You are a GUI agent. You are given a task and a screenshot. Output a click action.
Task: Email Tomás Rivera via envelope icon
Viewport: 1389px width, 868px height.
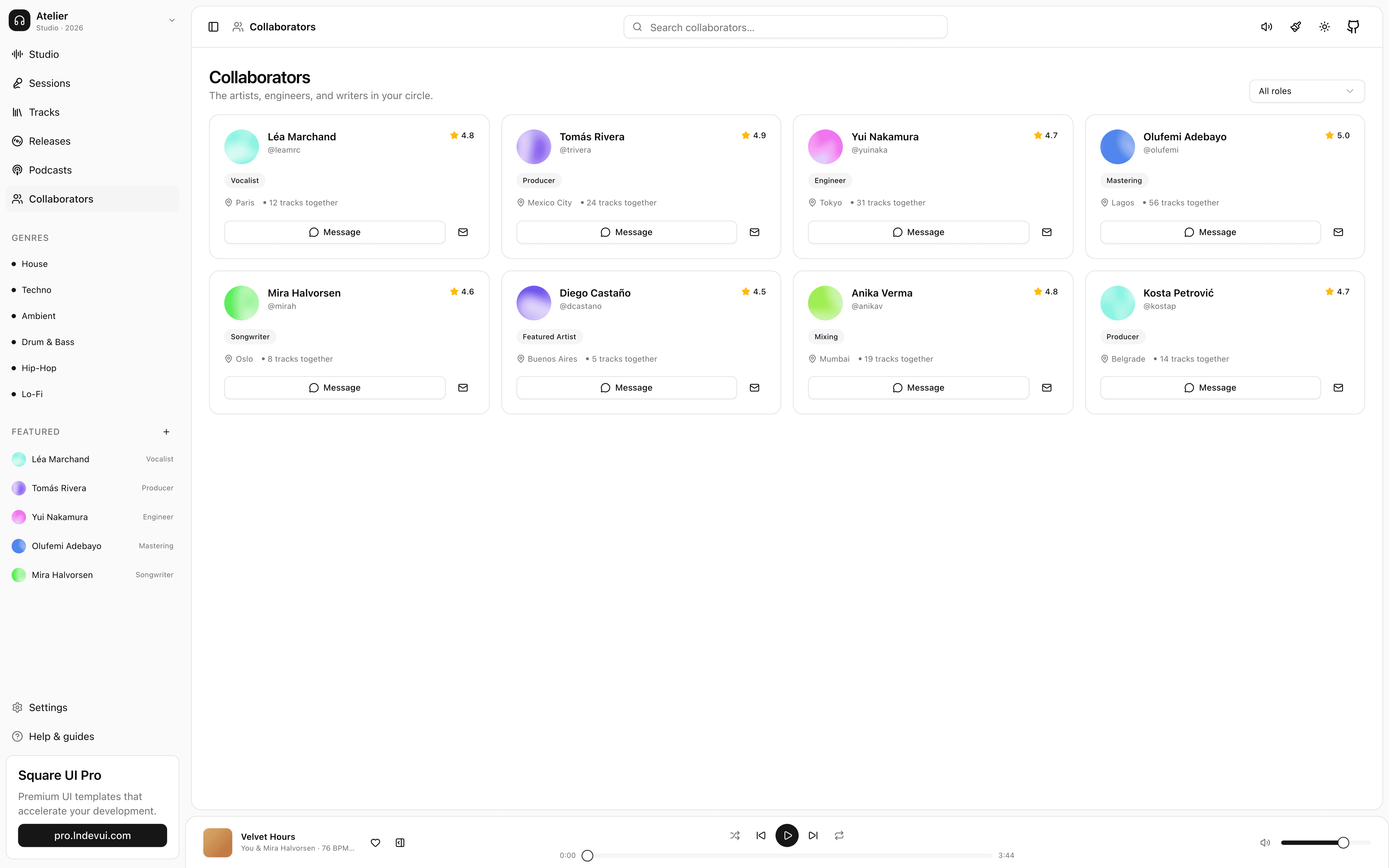755,232
